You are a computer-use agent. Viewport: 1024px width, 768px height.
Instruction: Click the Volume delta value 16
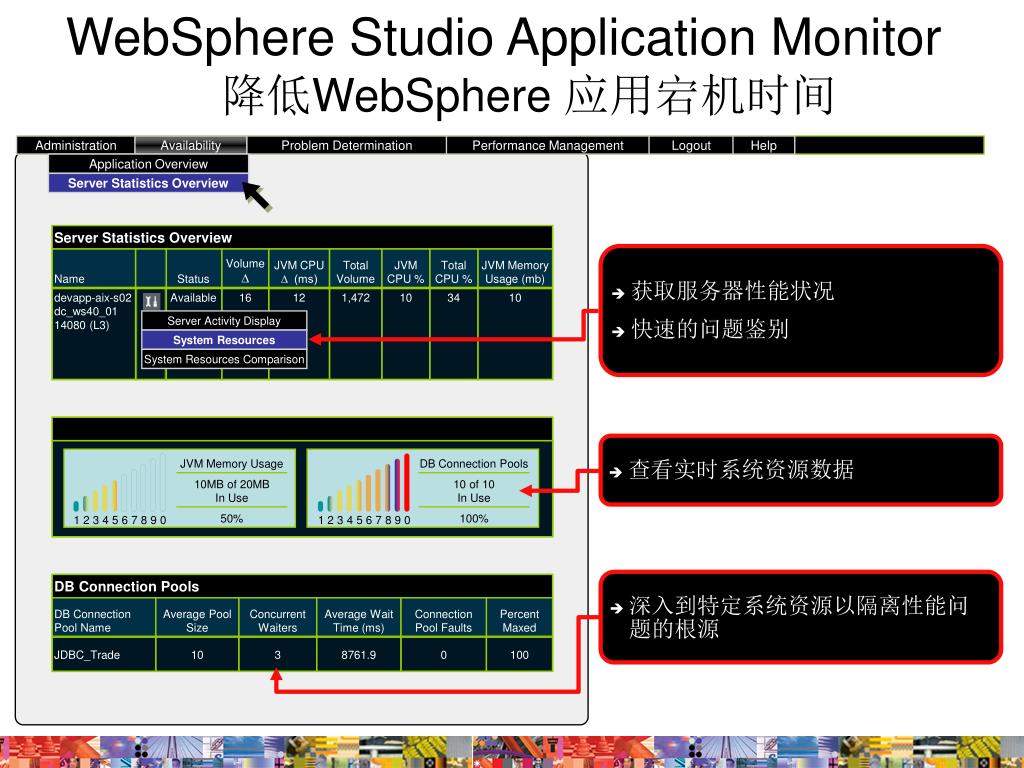245,298
